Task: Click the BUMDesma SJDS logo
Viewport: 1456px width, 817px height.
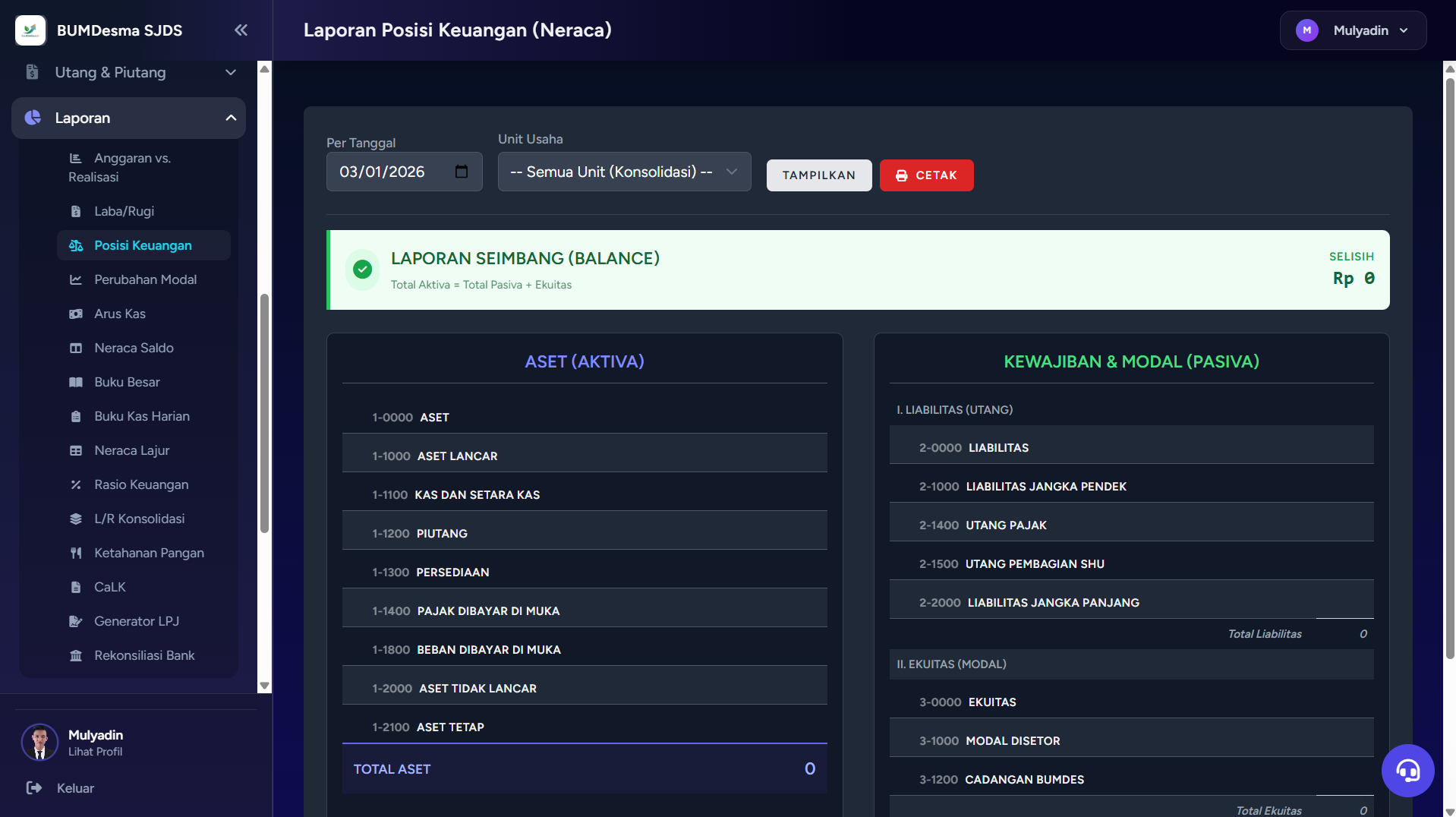Action: (x=30, y=30)
